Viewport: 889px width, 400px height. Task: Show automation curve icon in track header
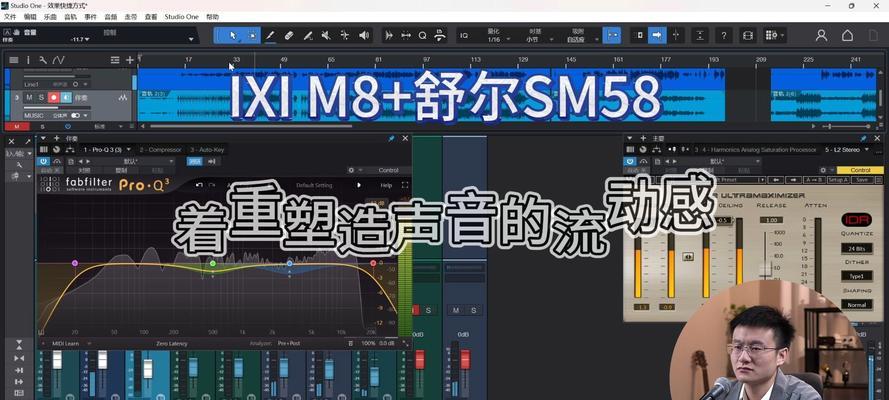point(58,59)
